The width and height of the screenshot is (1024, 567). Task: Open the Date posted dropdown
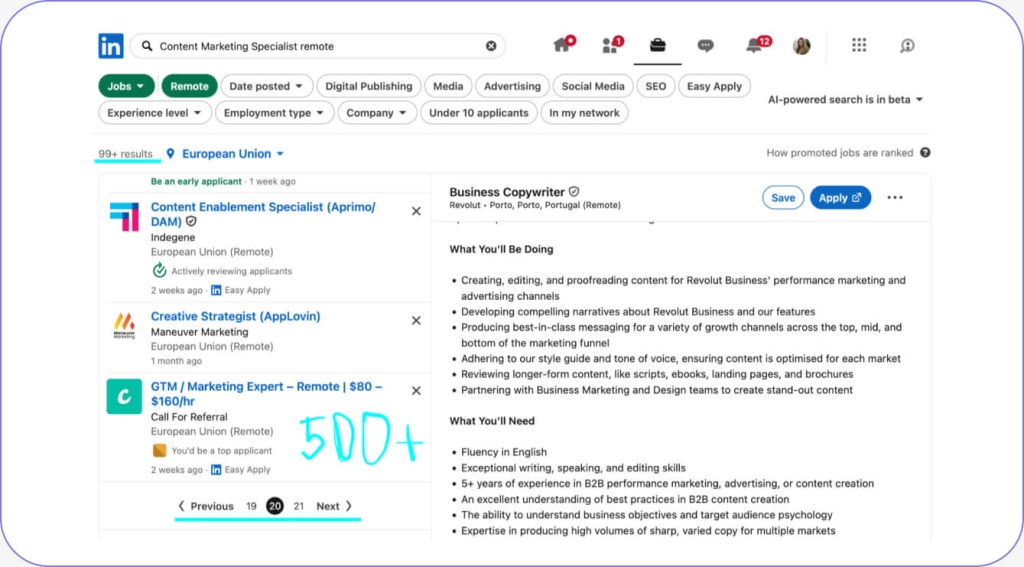pyautogui.click(x=266, y=86)
